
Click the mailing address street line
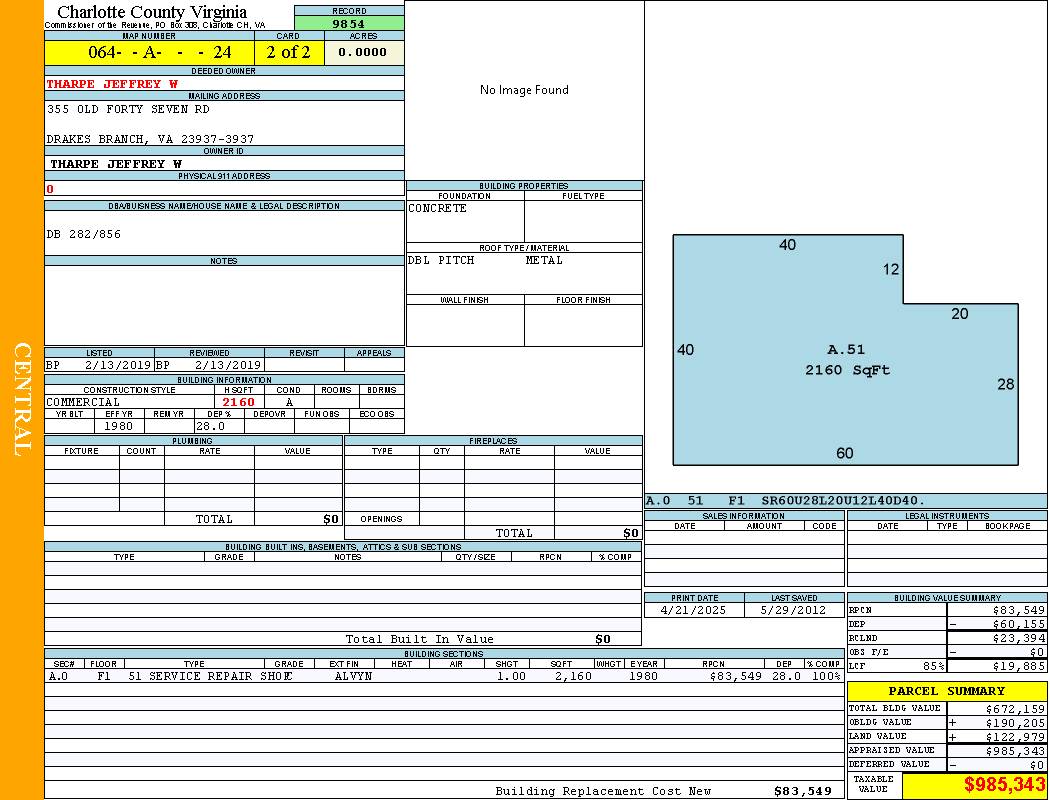coord(128,109)
